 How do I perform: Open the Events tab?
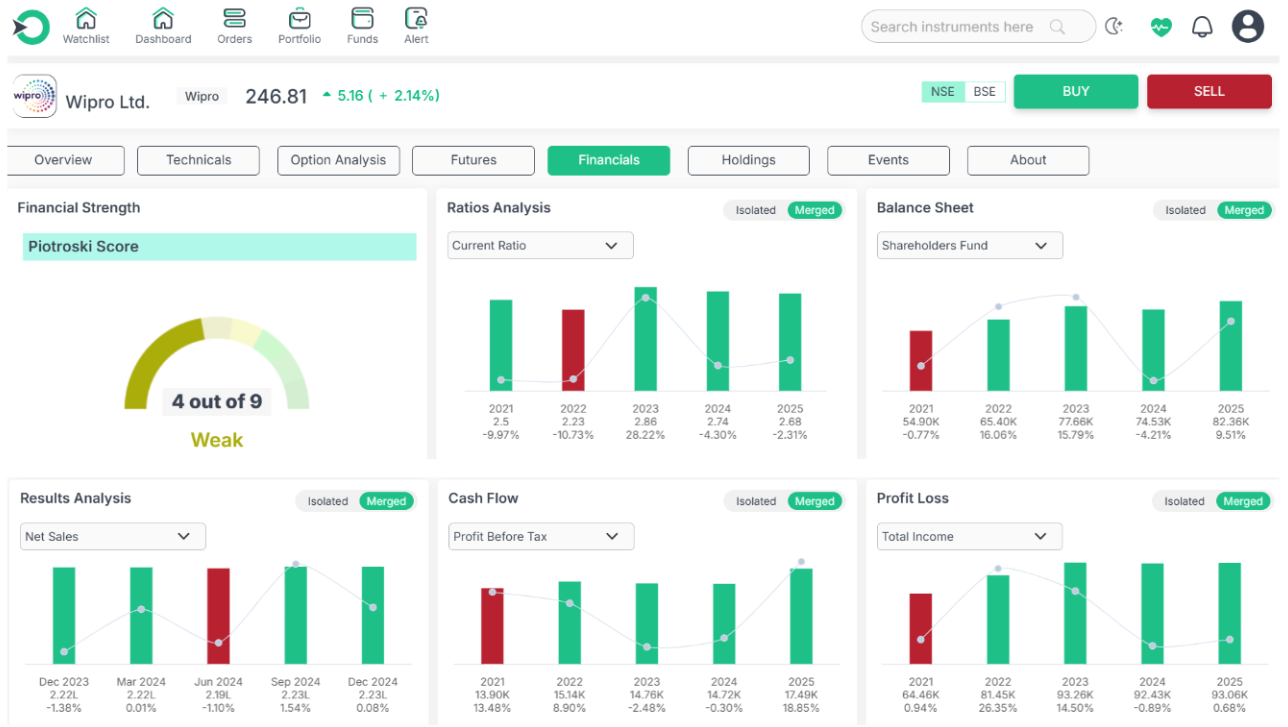click(888, 160)
